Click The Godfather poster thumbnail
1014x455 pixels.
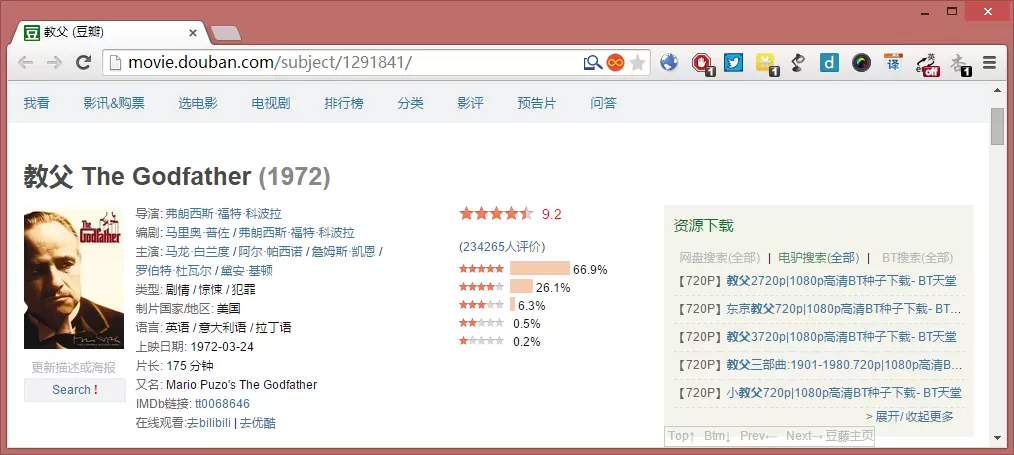74,279
